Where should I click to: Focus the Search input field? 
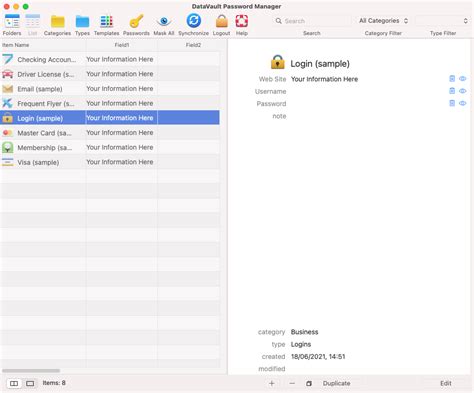312,21
